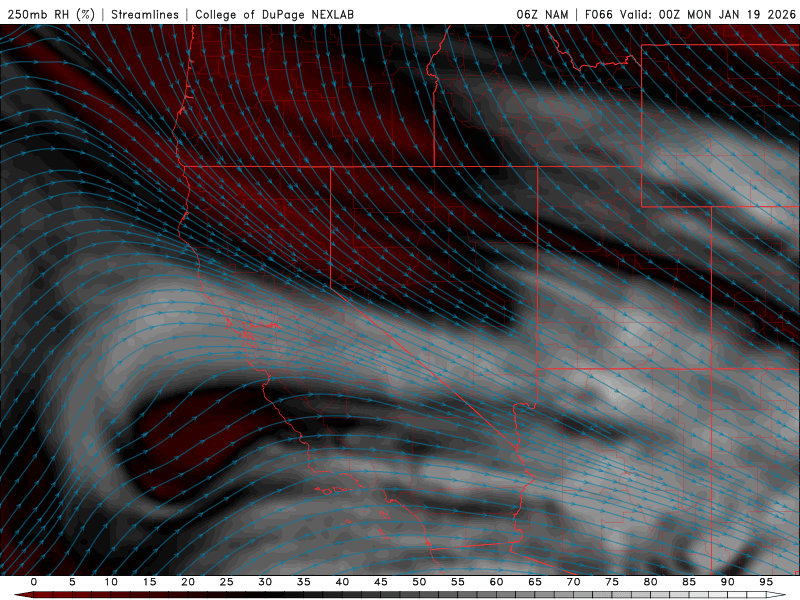Click the 75 tick label on the color scale
Screen dimensions: 800x600
tap(612, 582)
